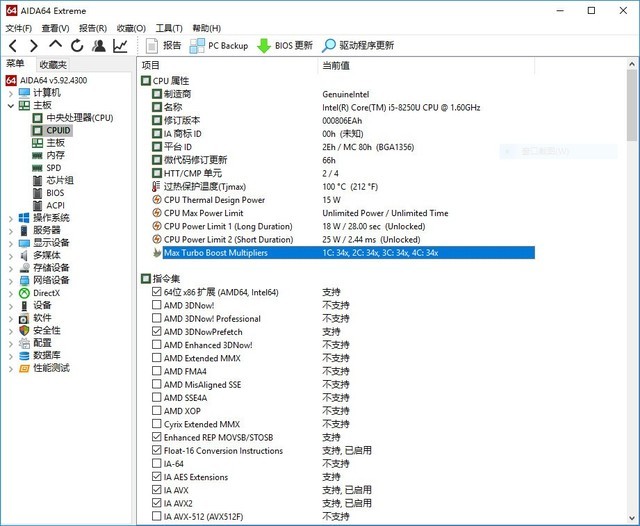Viewport: 640px width, 526px height.
Task: Expand the 网络设备 tree node
Action: click(x=11, y=280)
